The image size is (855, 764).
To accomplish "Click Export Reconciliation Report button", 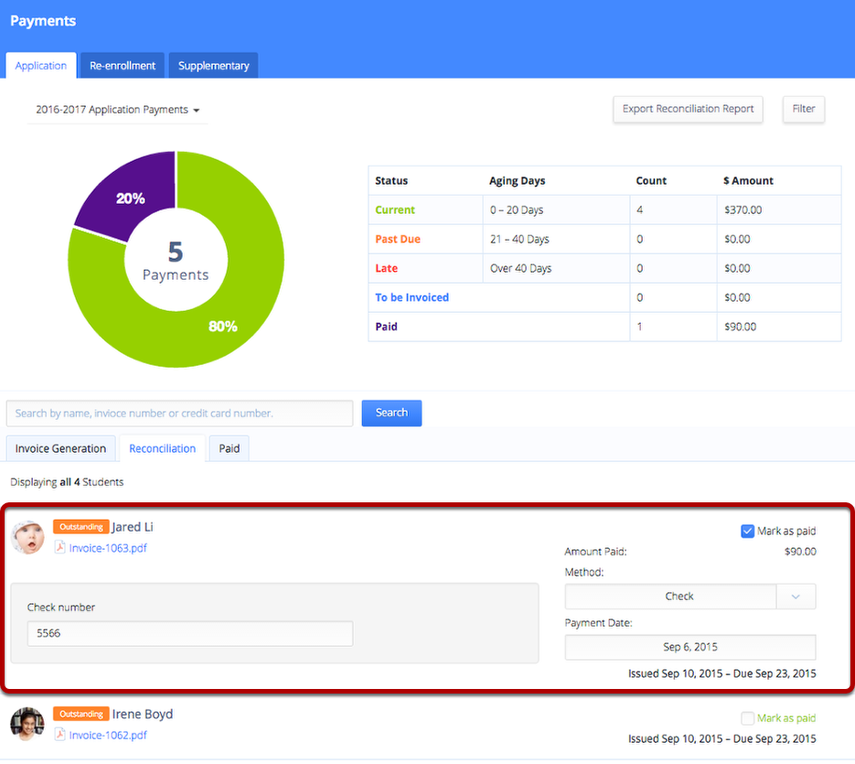I will click(688, 109).
